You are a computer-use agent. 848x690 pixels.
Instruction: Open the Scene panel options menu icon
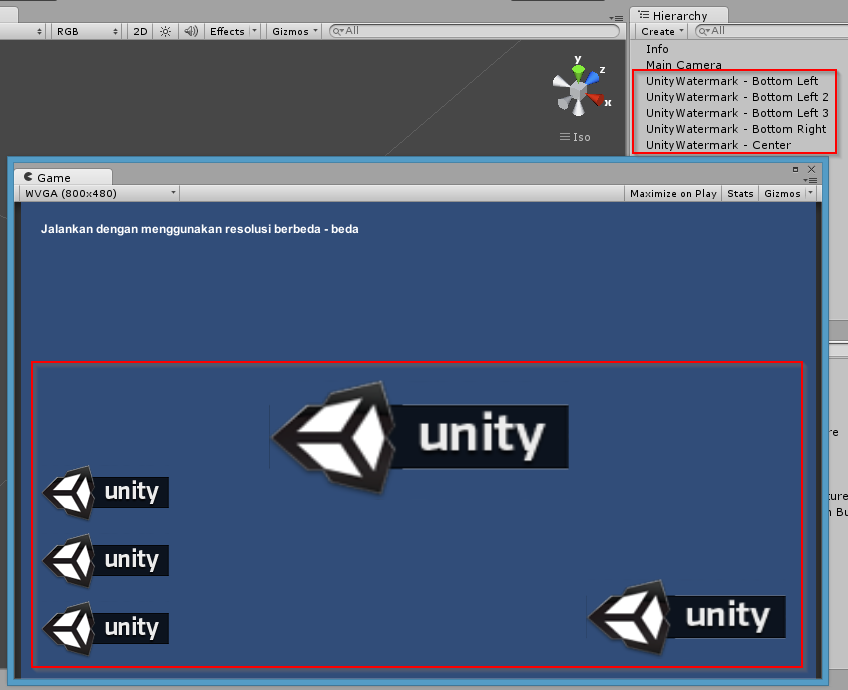[616, 18]
